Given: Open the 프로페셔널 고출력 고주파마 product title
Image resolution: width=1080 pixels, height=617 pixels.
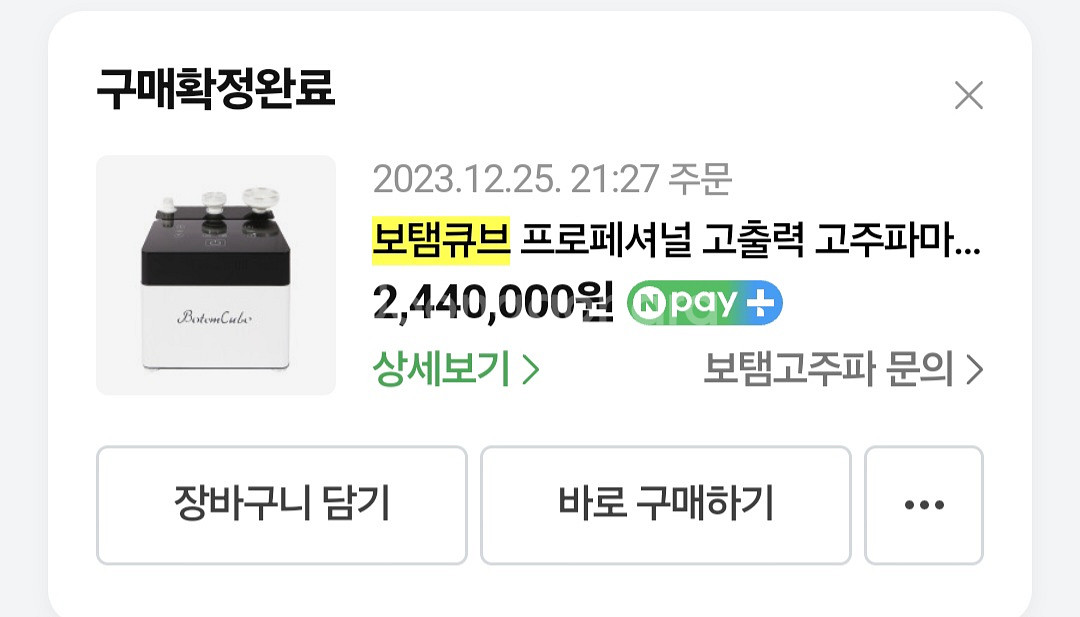Looking at the screenshot, I should (x=750, y=240).
